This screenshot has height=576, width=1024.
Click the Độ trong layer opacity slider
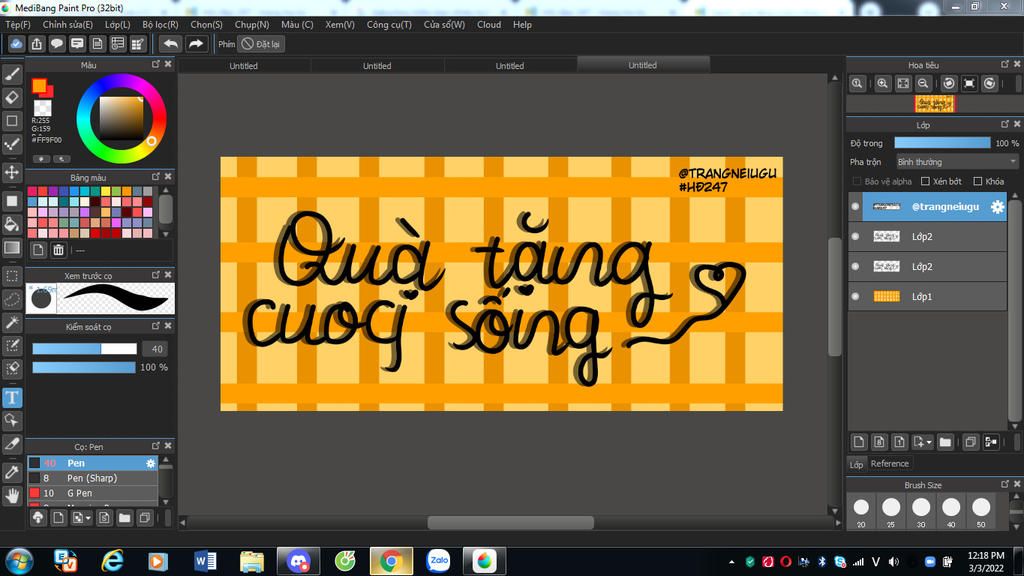coord(942,143)
